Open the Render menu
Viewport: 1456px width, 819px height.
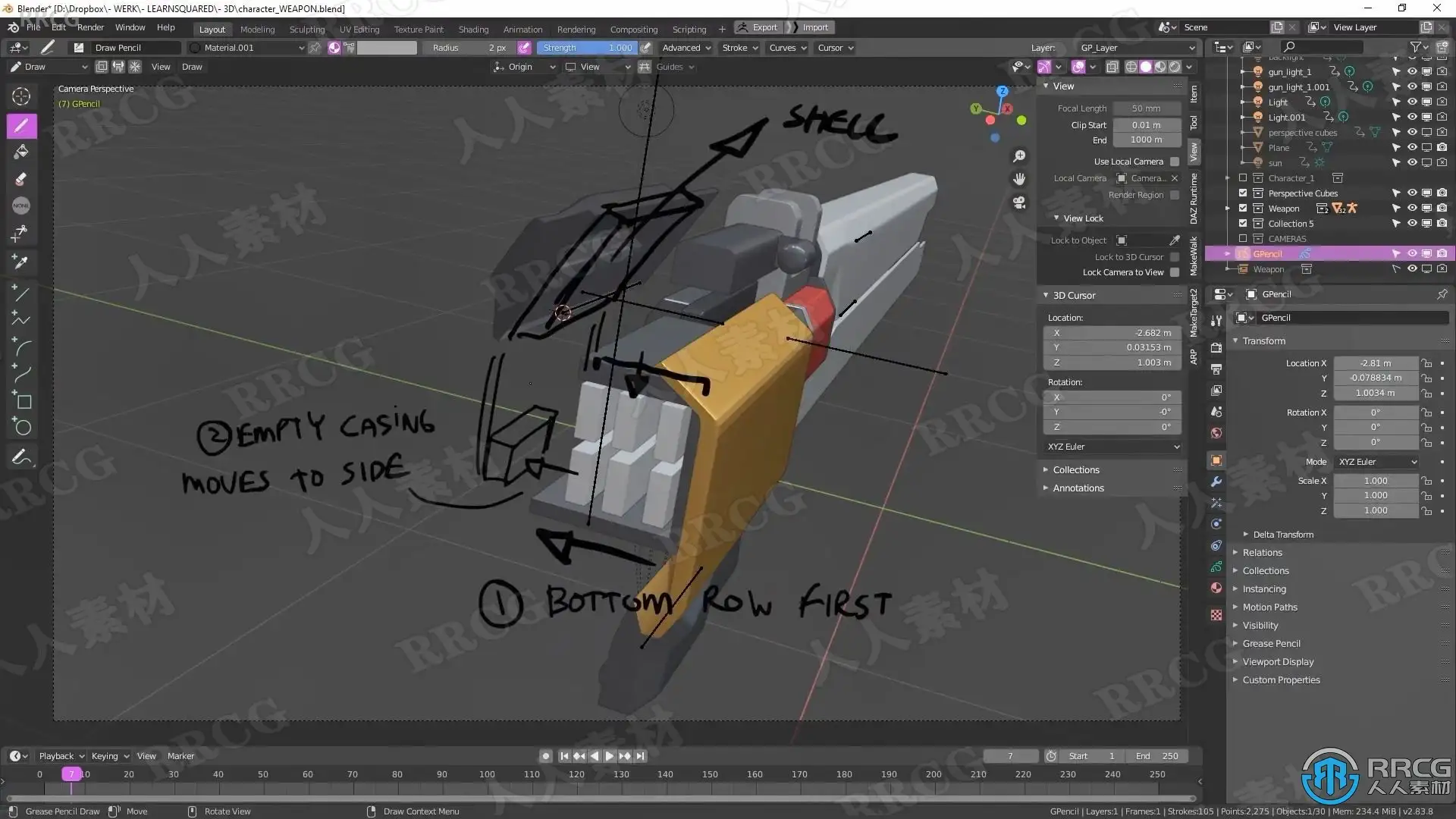(x=90, y=27)
